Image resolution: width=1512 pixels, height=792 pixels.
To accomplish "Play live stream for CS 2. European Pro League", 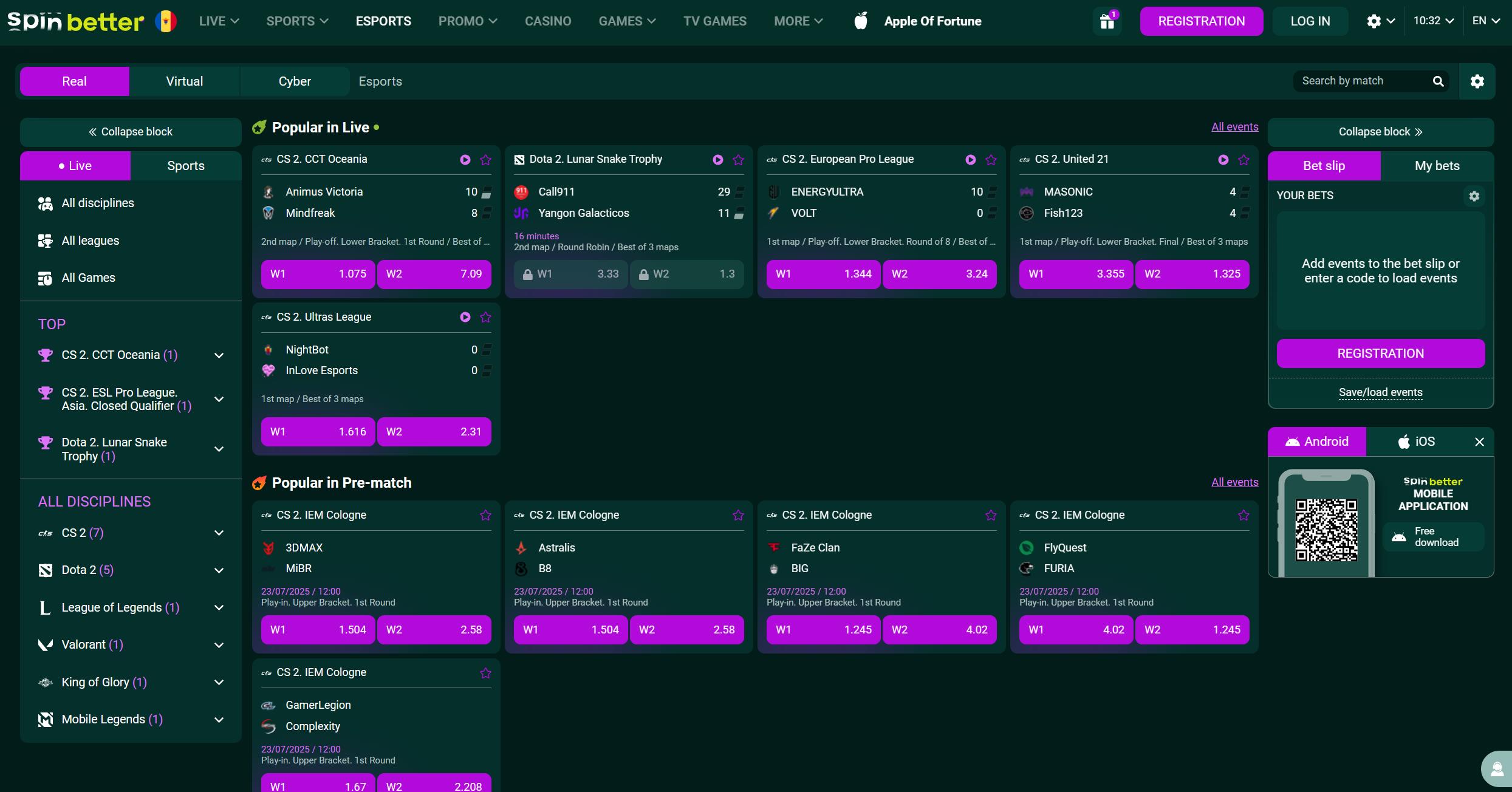I will point(971,160).
